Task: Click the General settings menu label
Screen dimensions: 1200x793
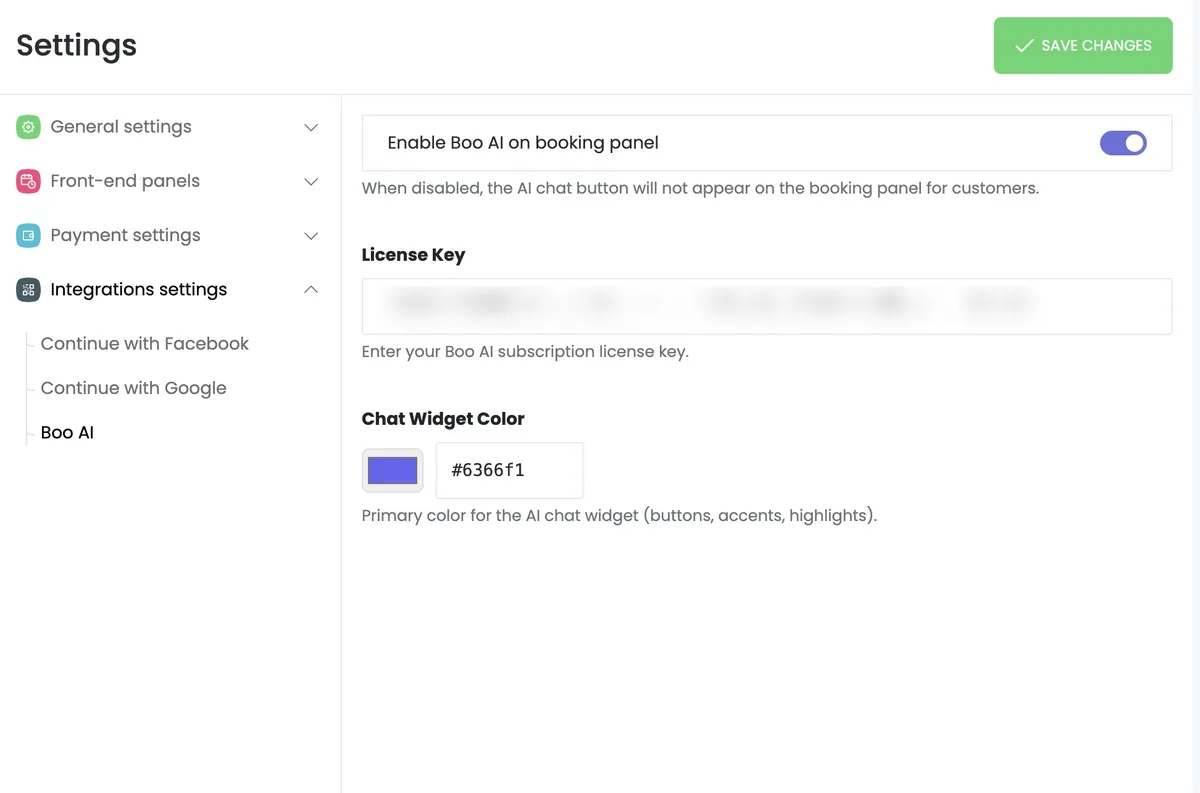Action: 121,127
